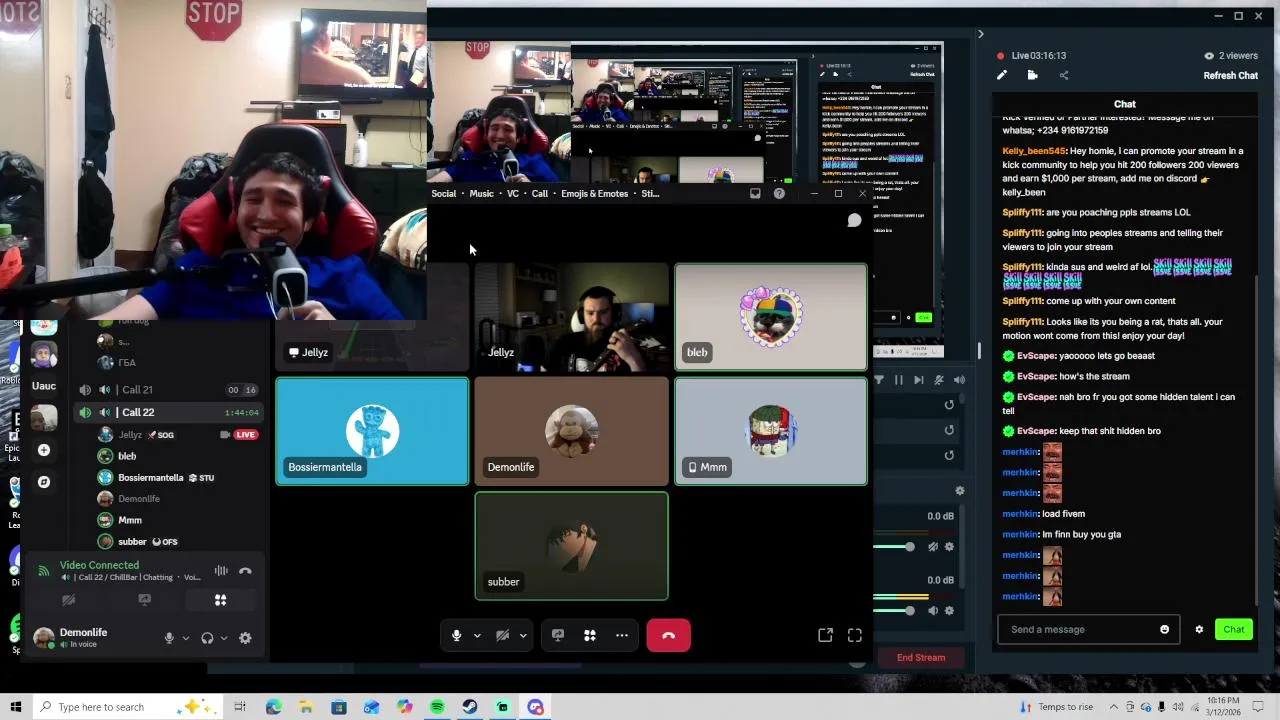Screen dimensions: 1280x720
Task: Expand output device arrow next to headphones
Action: [223, 638]
